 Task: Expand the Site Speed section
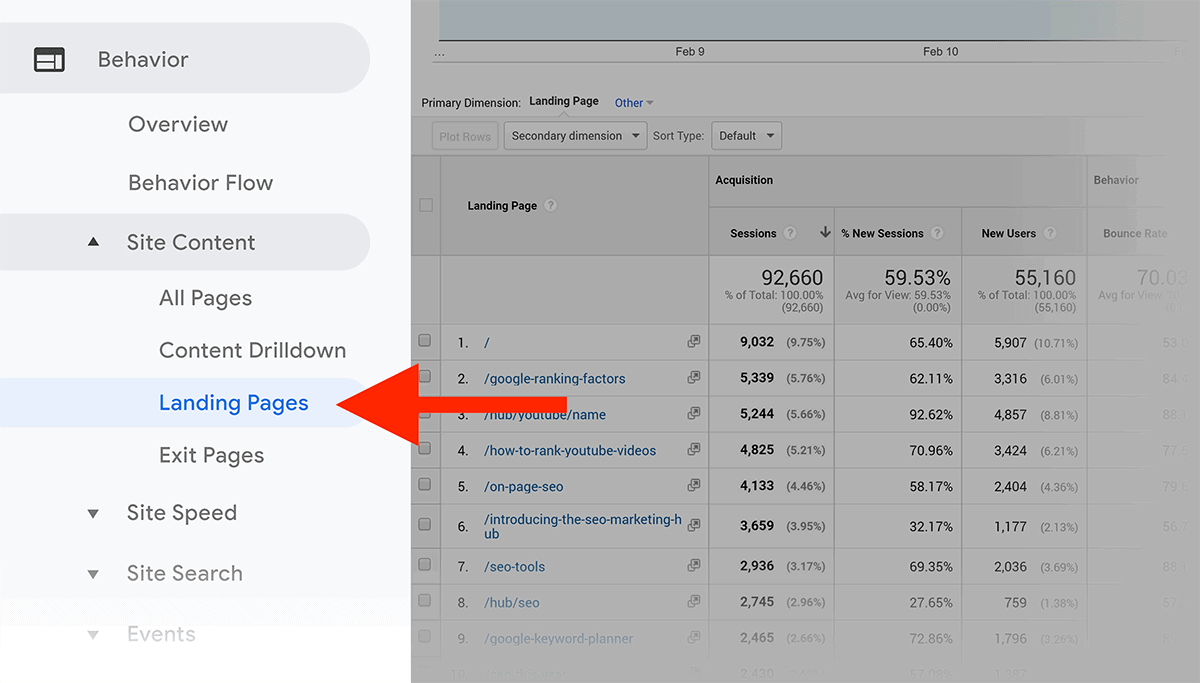pos(93,514)
